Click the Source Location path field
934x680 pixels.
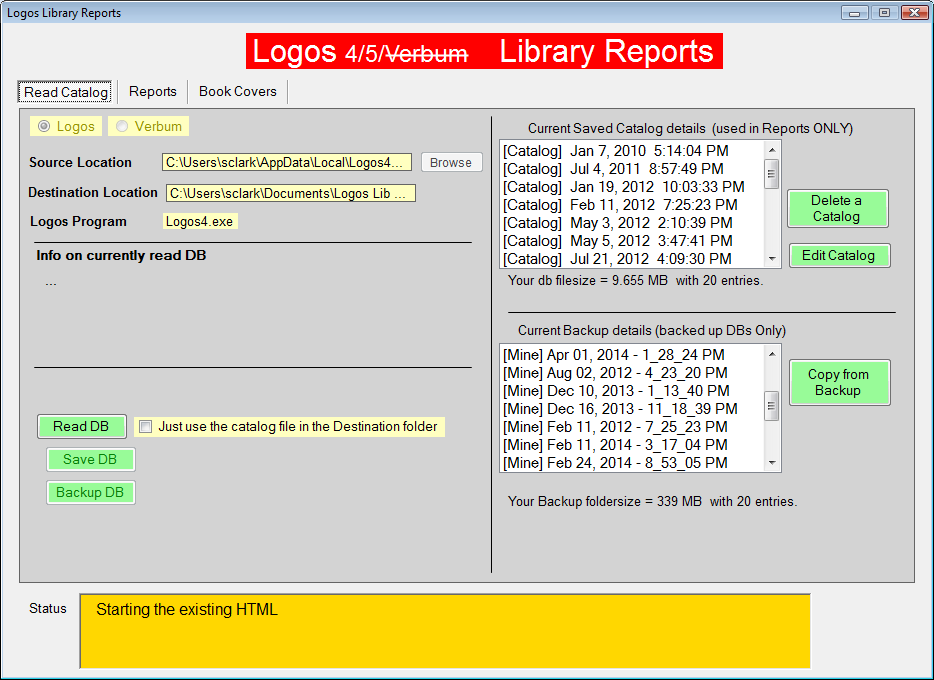(287, 163)
